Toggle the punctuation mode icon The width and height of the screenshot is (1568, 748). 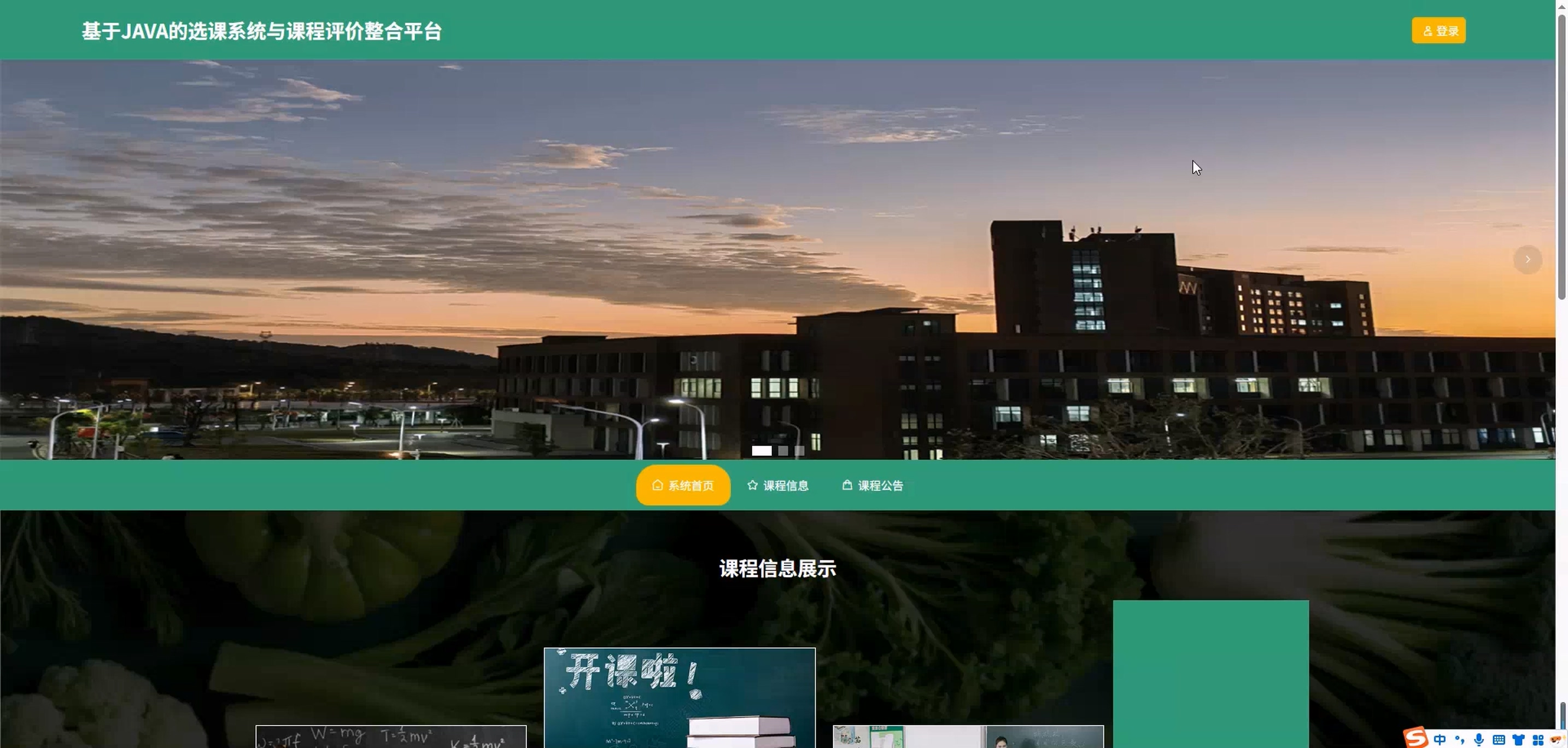(1459, 739)
